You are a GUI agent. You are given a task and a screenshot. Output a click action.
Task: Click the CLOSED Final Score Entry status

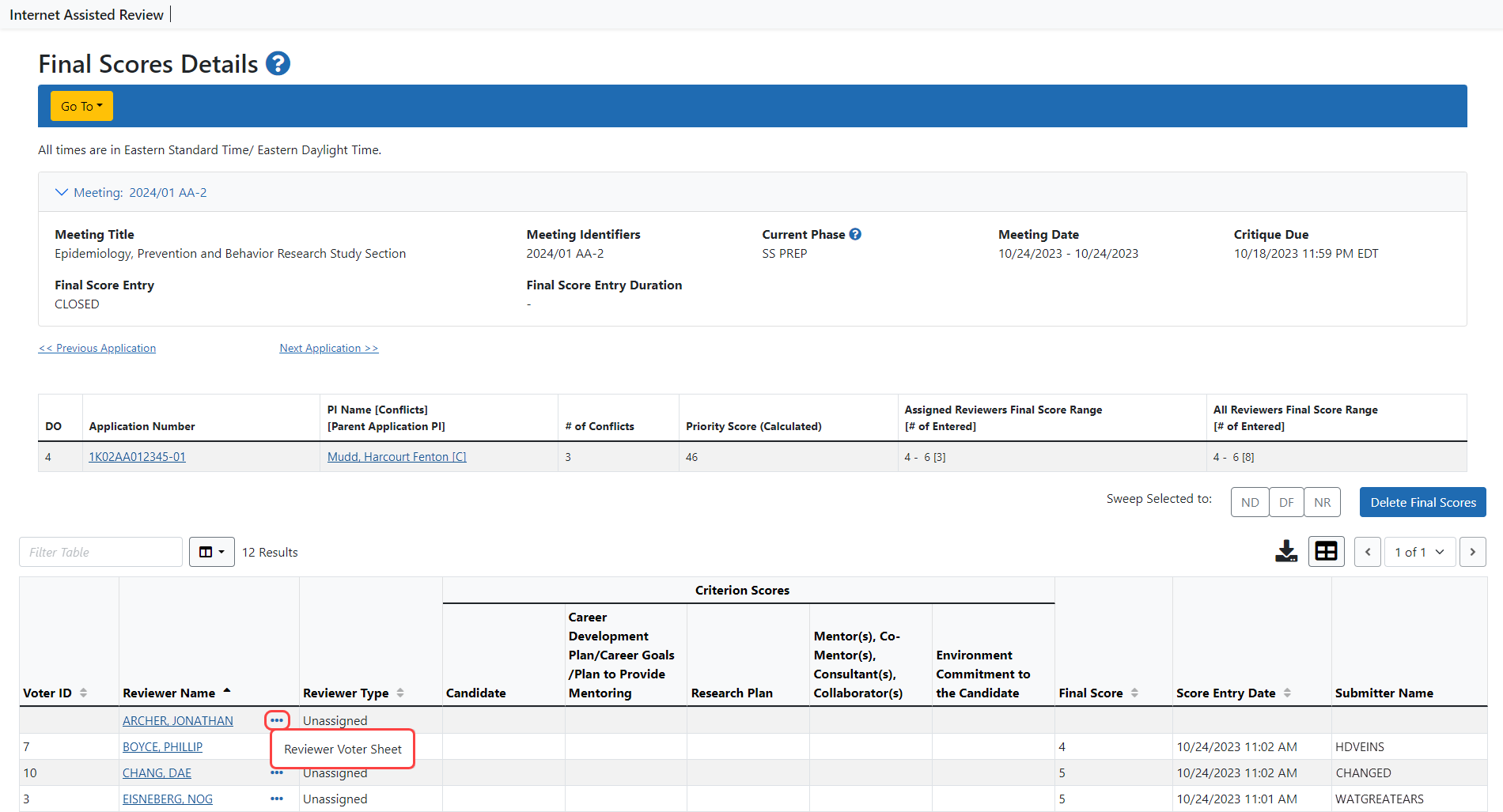pyautogui.click(x=77, y=304)
